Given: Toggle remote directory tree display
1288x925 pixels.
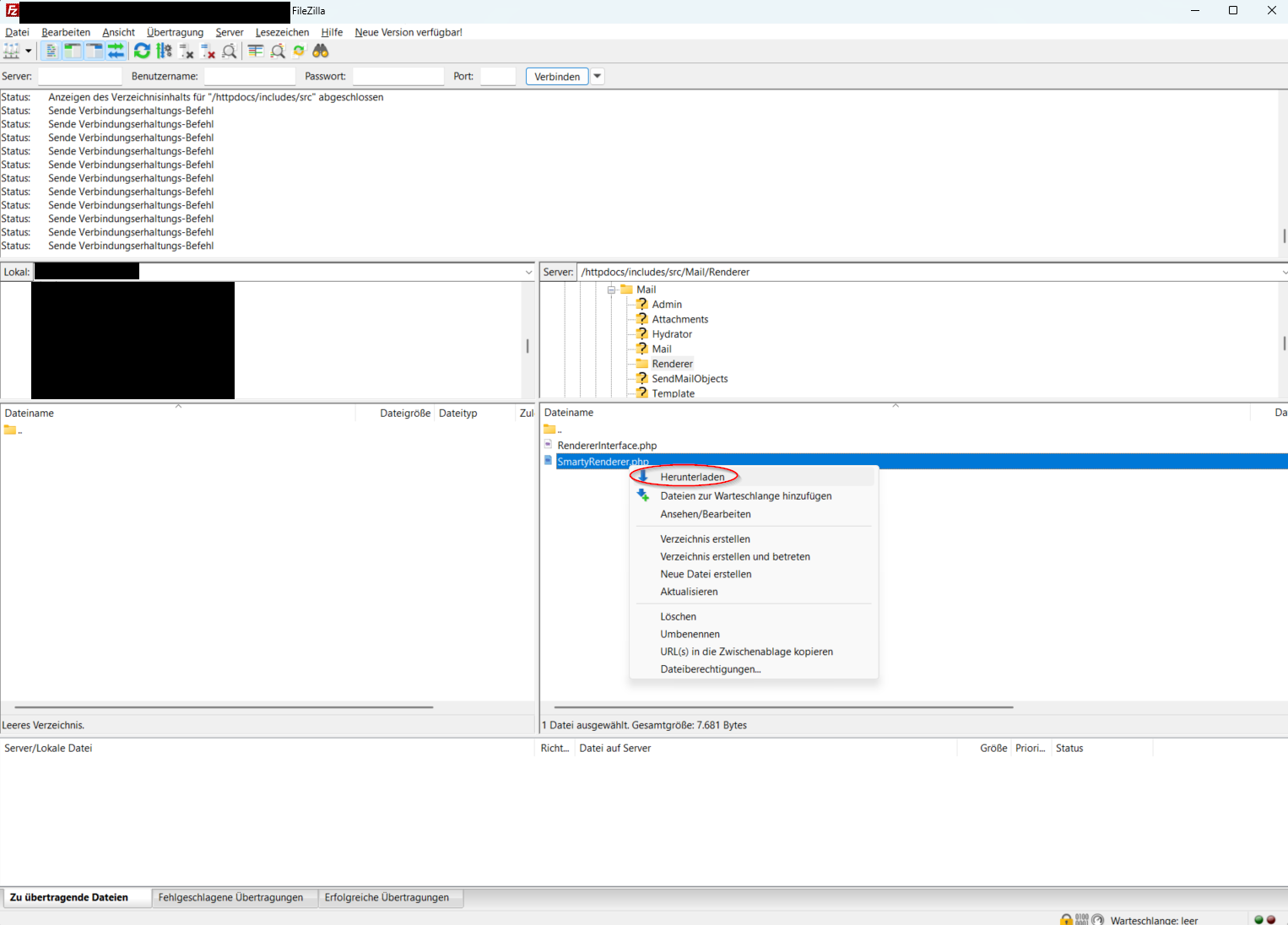Looking at the screenshot, I should tap(94, 51).
